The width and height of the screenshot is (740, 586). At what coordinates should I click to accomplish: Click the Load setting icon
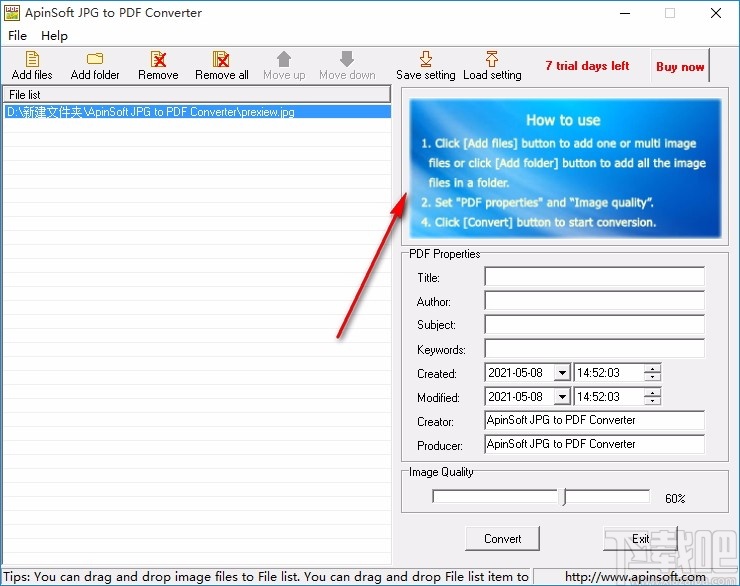pos(492,59)
